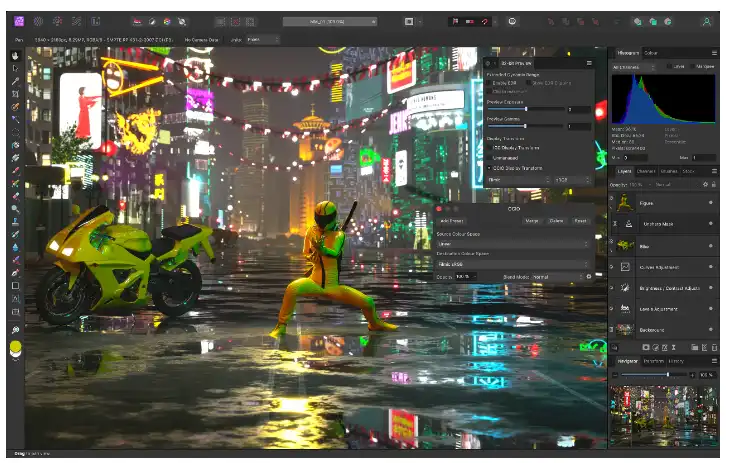Select the Crop tool
This screenshot has width=729, height=463.
click(x=15, y=94)
